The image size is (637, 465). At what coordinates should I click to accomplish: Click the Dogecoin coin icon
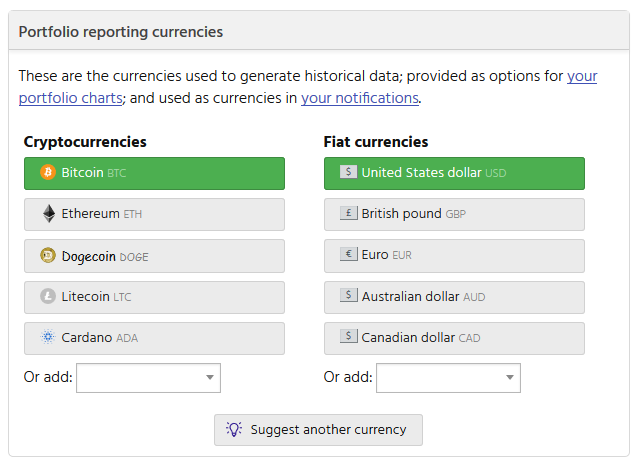click(48, 256)
